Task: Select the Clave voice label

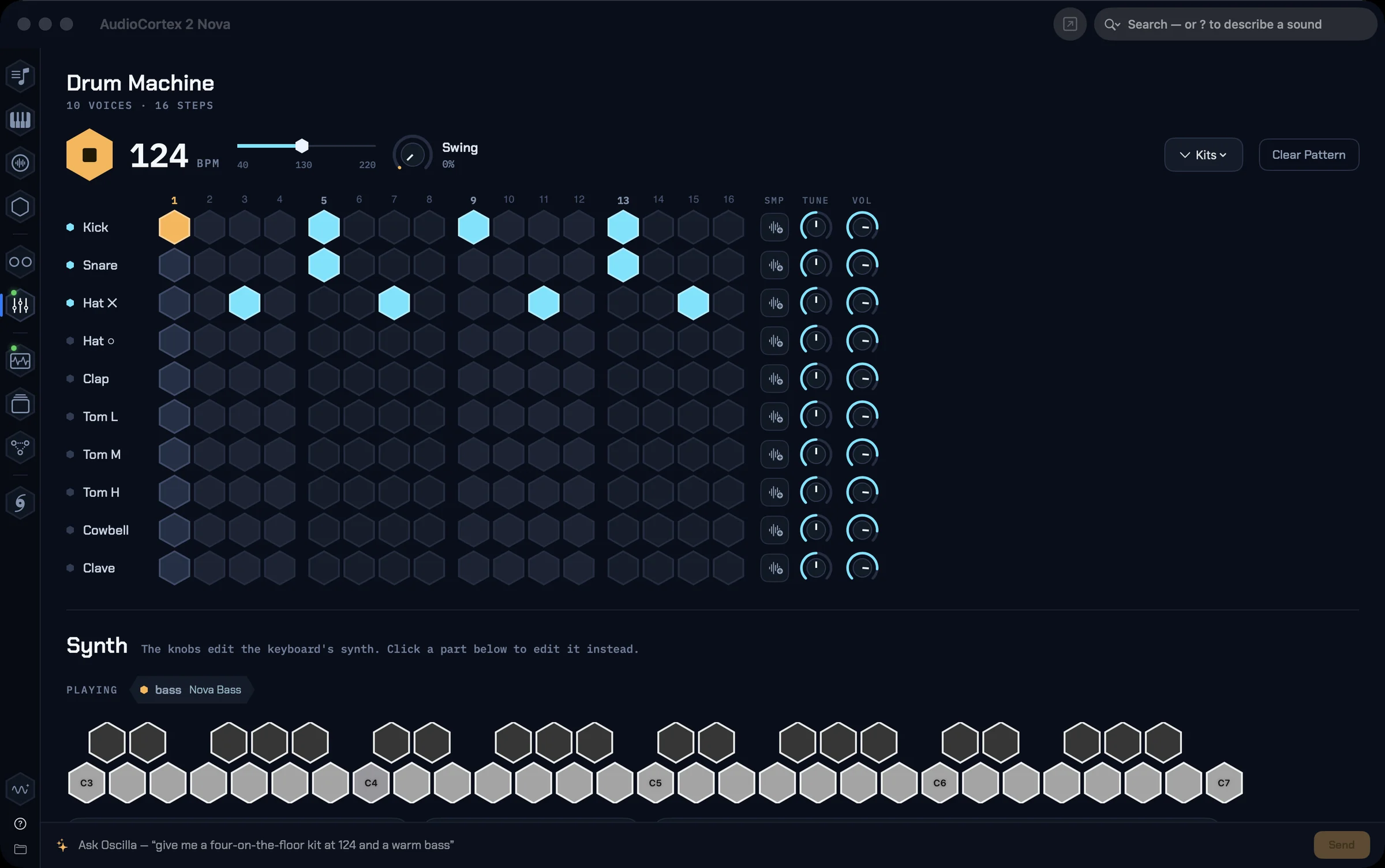Action: (x=99, y=568)
